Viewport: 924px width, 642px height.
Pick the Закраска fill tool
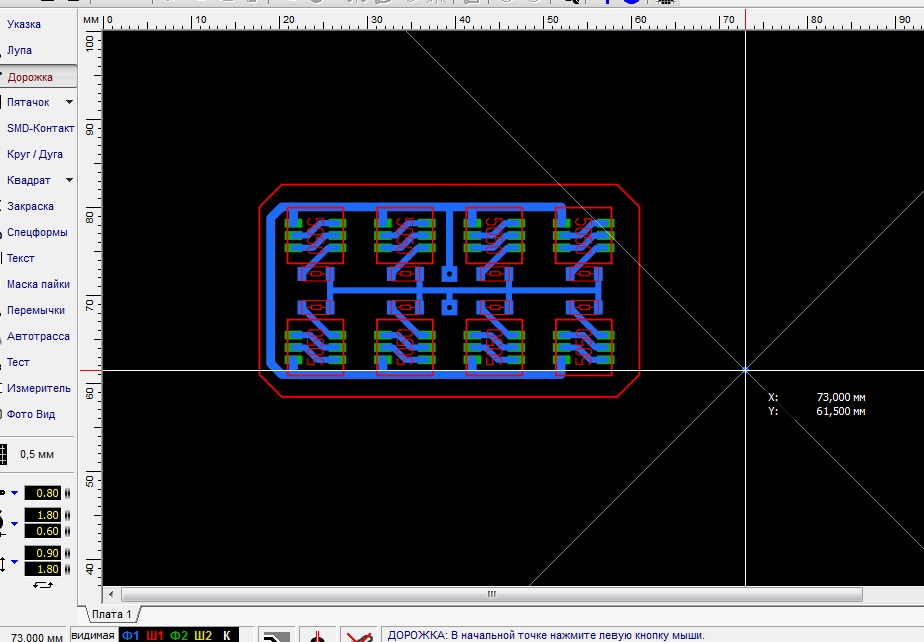30,206
